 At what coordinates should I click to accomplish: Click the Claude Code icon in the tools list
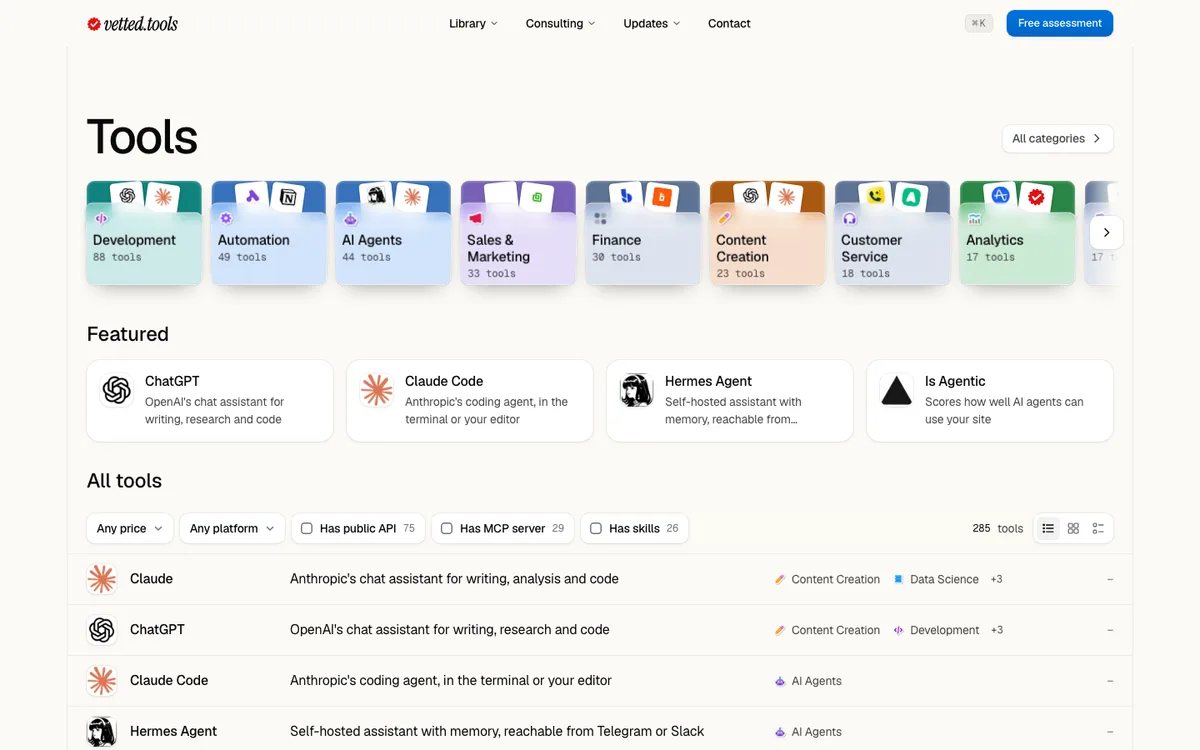(x=101, y=681)
